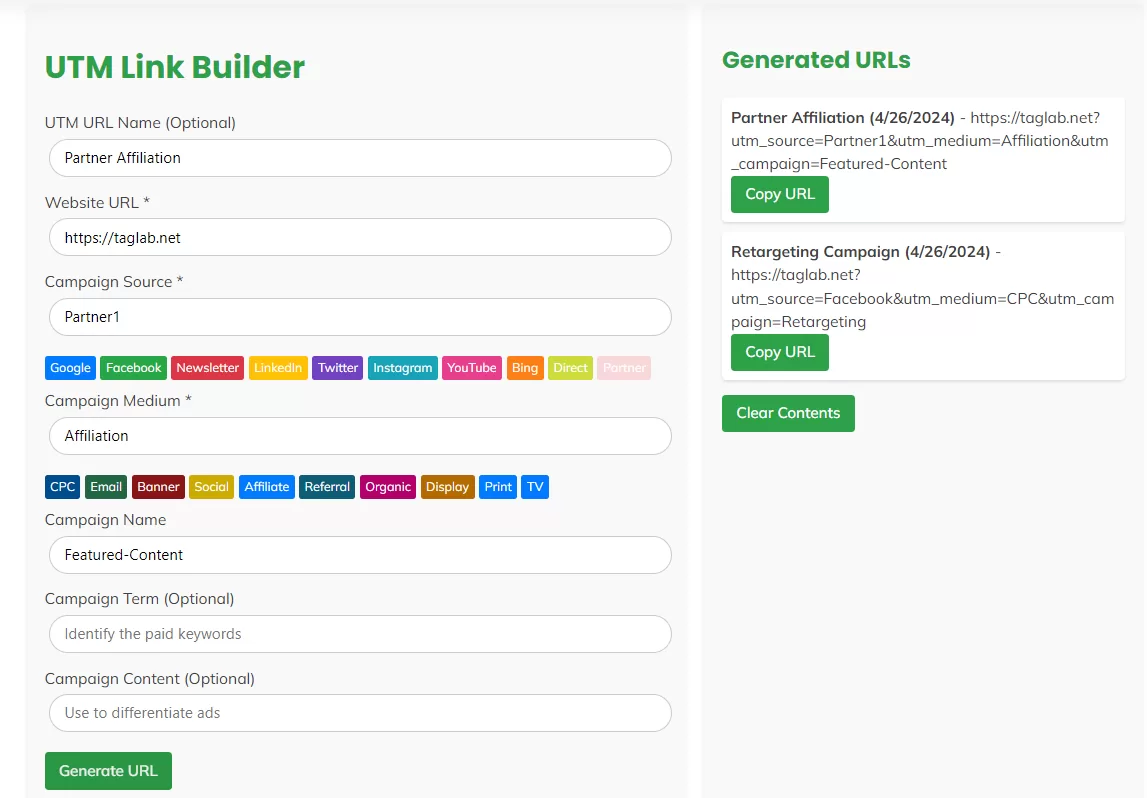The image size is (1147, 798).
Task: Click the 'UTM URL Name (Optional)' label
Action: click(x=140, y=123)
